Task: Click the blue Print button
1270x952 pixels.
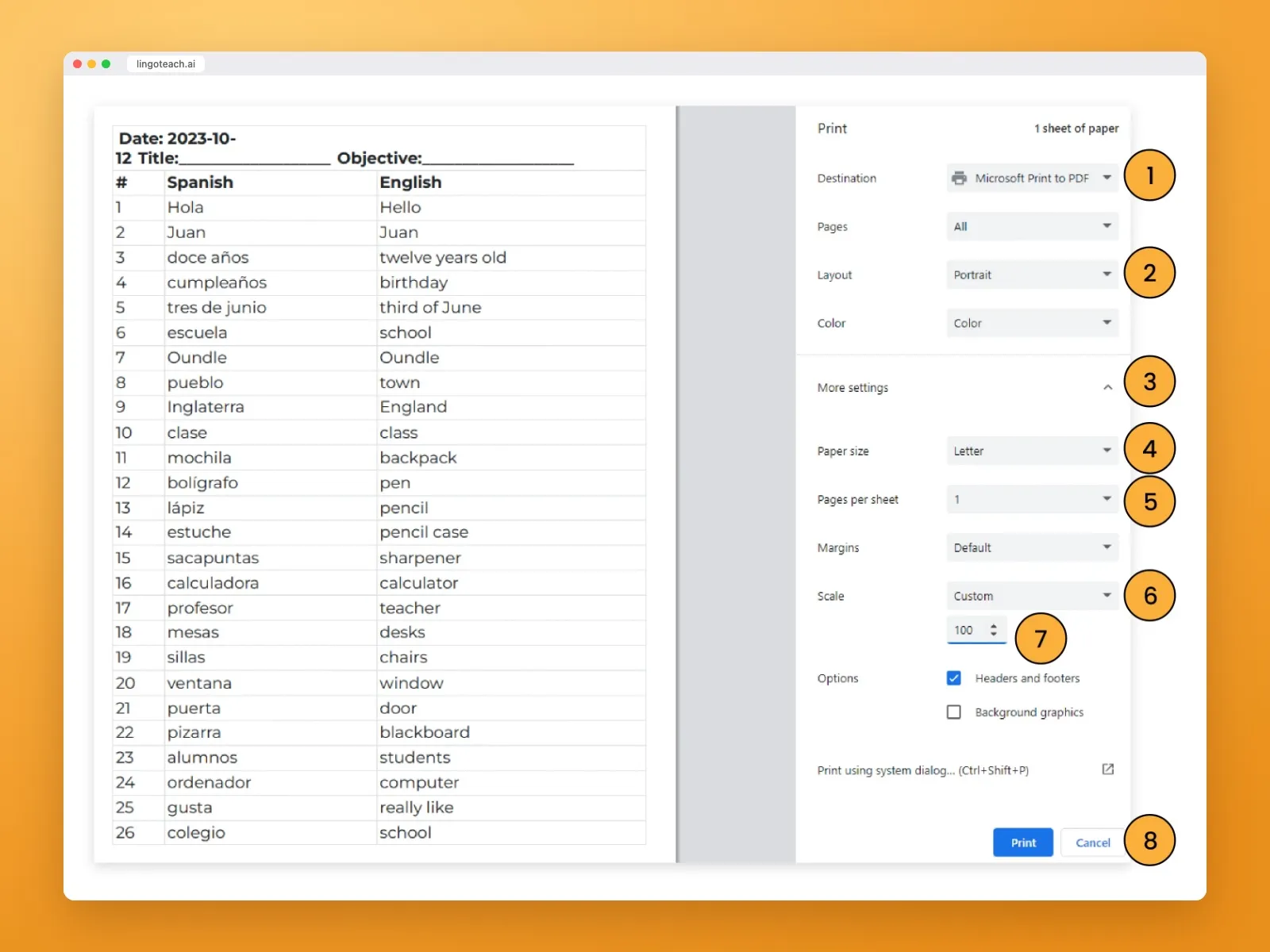Action: [x=1023, y=843]
